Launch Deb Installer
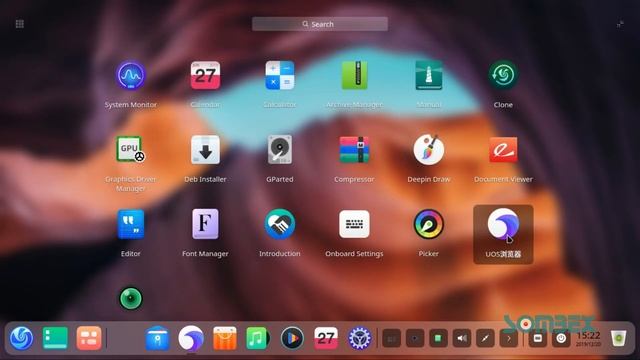Image resolution: width=640 pixels, height=360 pixels. [x=205, y=150]
